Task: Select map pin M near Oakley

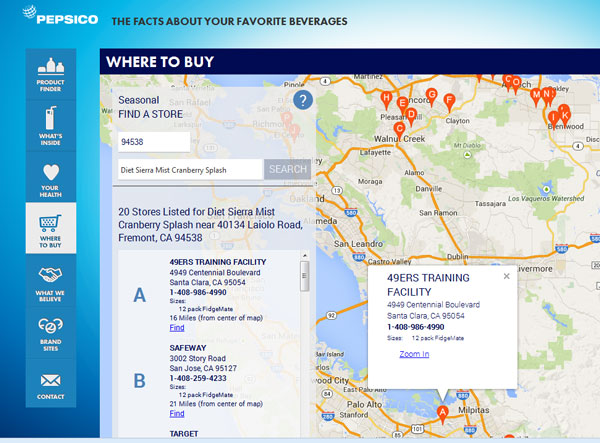Action: pos(536,97)
